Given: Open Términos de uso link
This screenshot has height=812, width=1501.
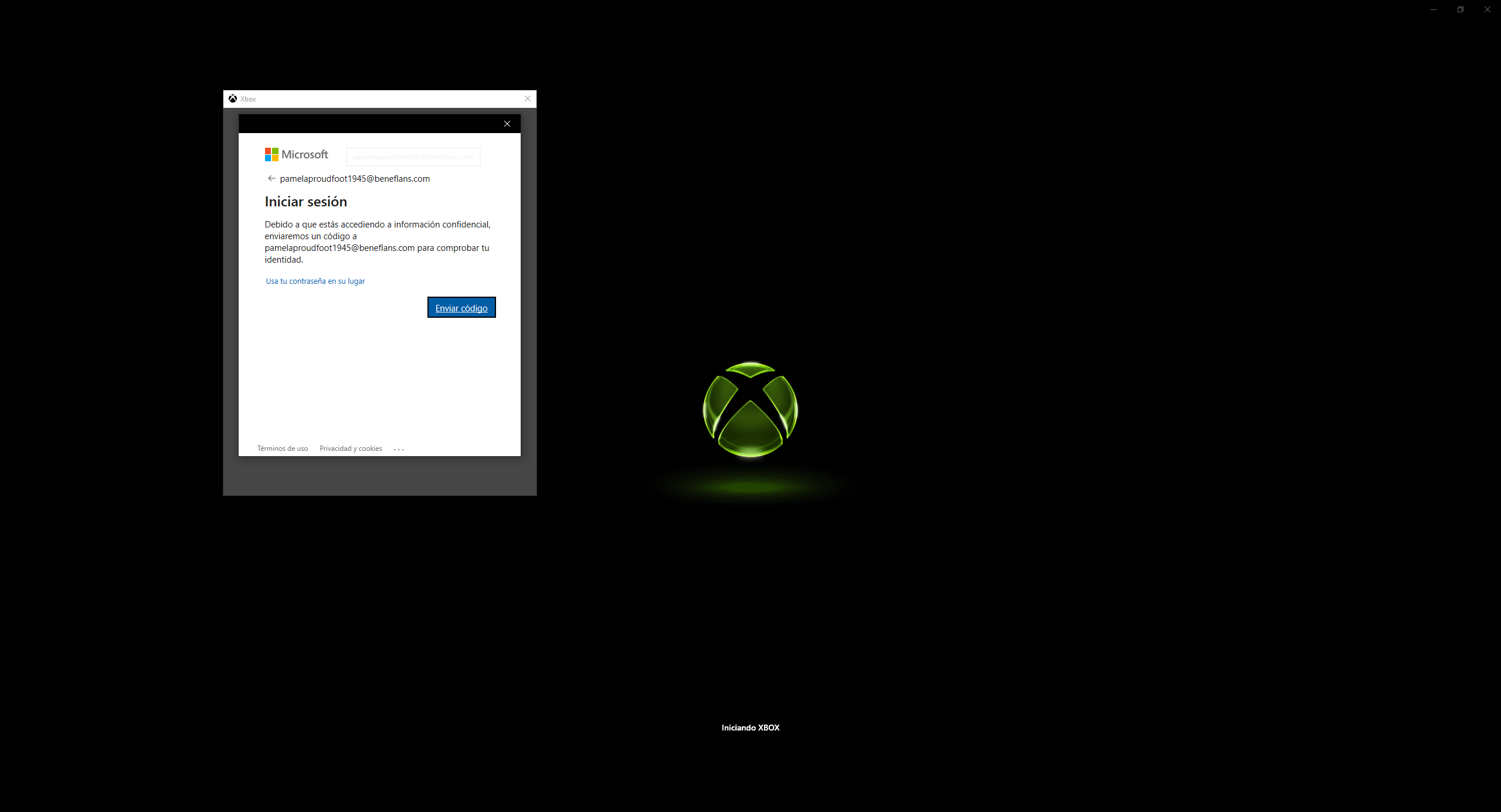Looking at the screenshot, I should click(283, 449).
